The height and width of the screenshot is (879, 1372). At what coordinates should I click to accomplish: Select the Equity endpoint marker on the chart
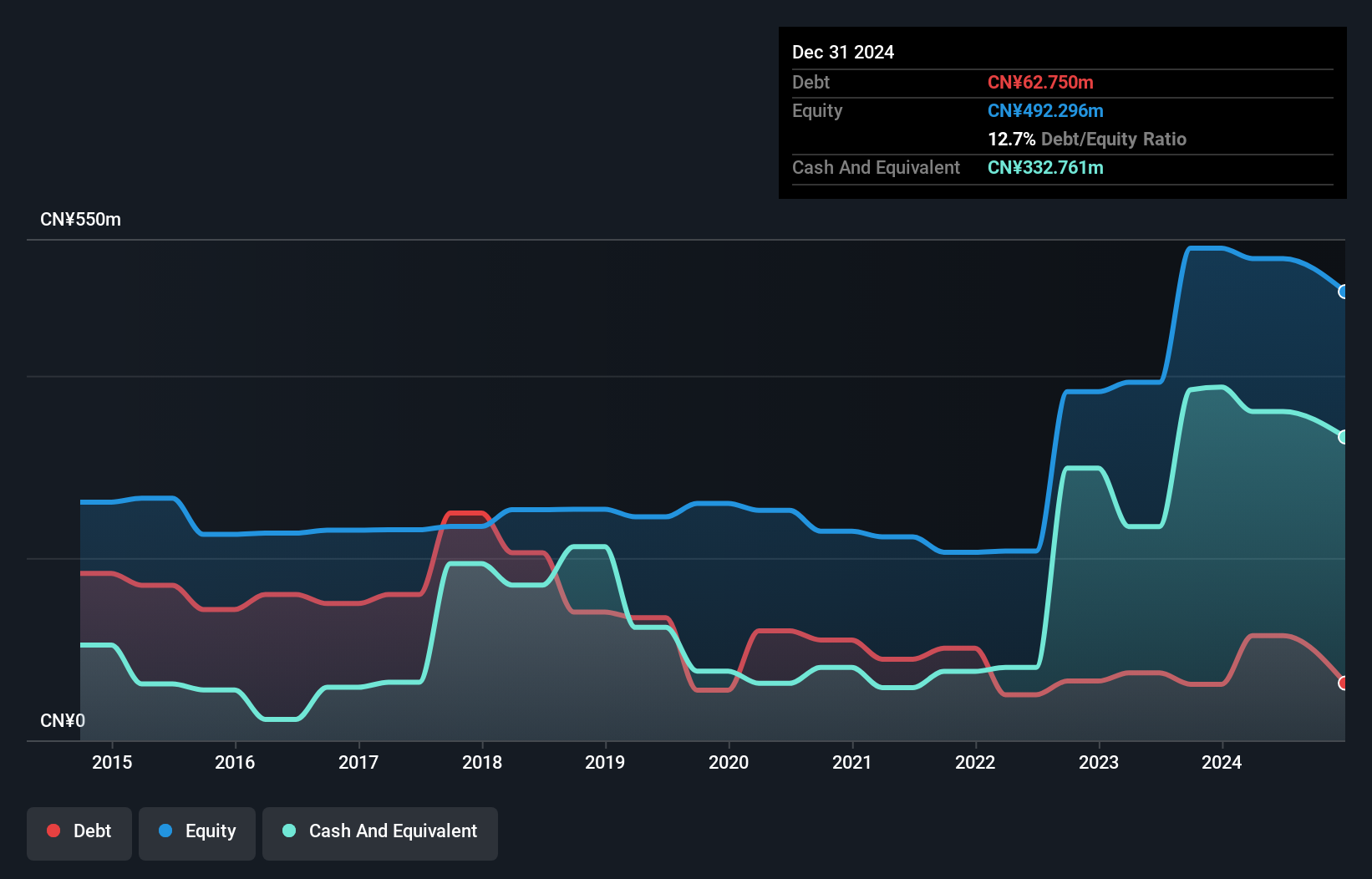coord(1343,292)
